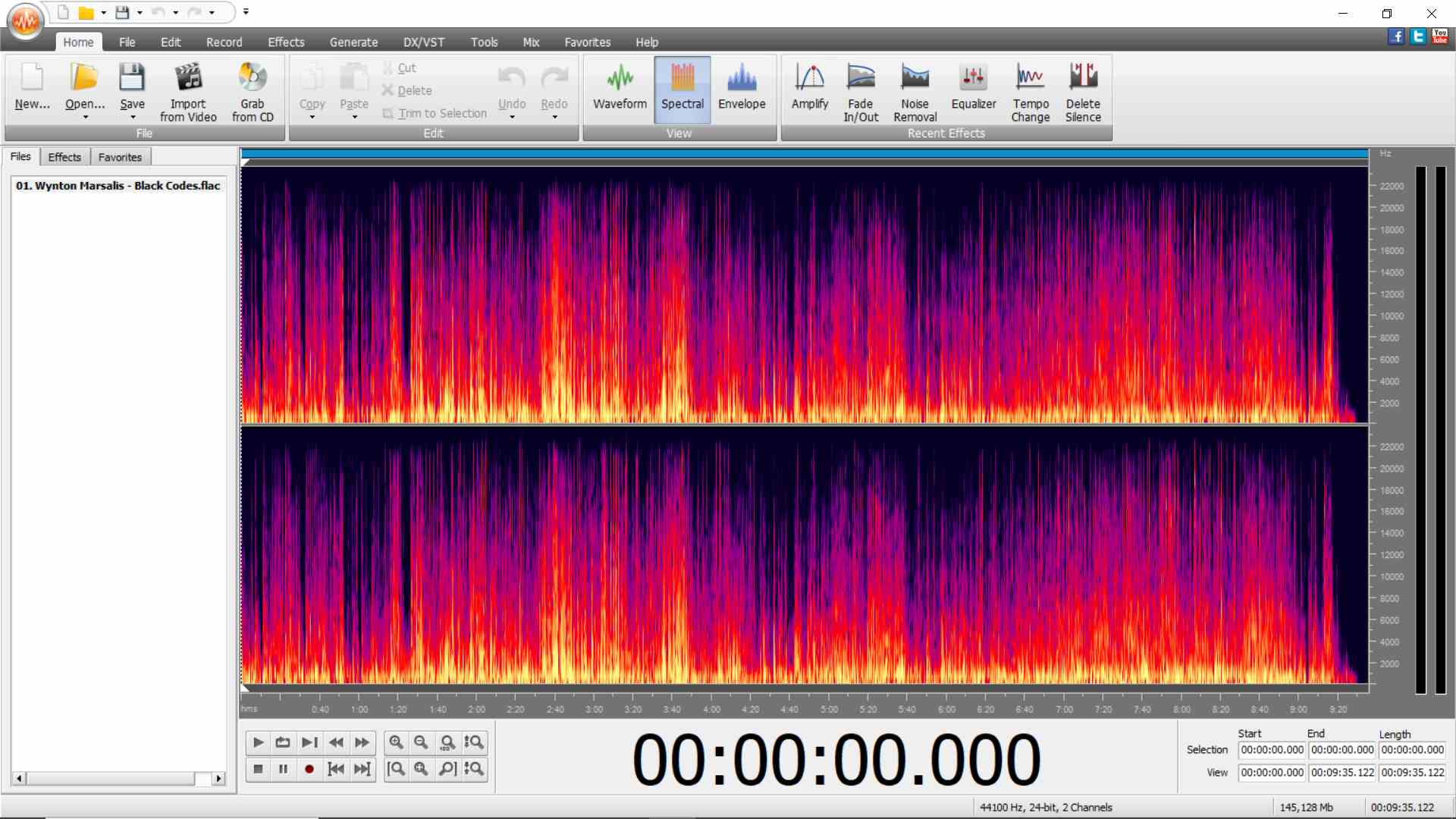
Task: Click zoom to selection start icon
Action: click(396, 769)
